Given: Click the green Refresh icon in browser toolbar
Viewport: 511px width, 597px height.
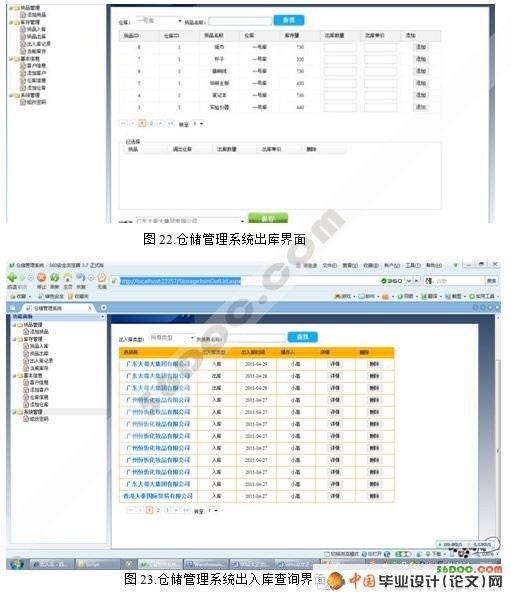Looking at the screenshot, I should coord(54,278).
